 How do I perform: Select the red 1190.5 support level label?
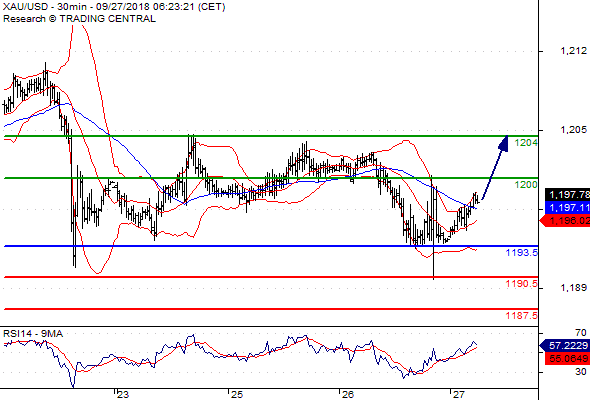tap(522, 283)
